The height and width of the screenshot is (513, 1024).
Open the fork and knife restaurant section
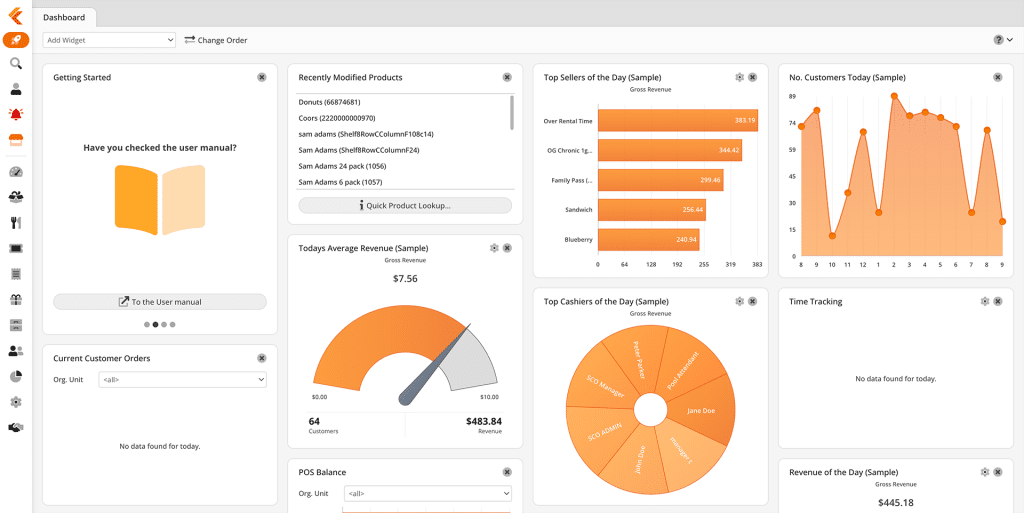[x=16, y=223]
